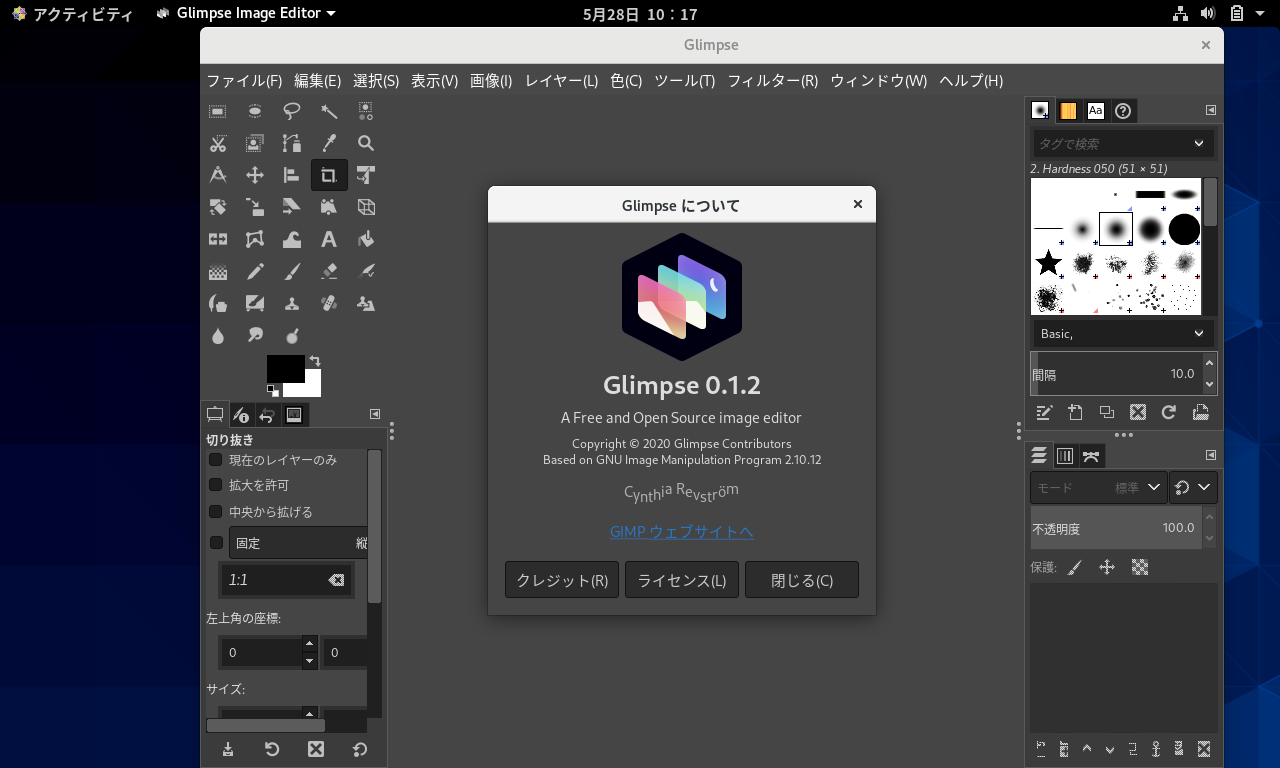1280x768 pixels.
Task: Click the black foreground color swatch
Action: coord(285,368)
